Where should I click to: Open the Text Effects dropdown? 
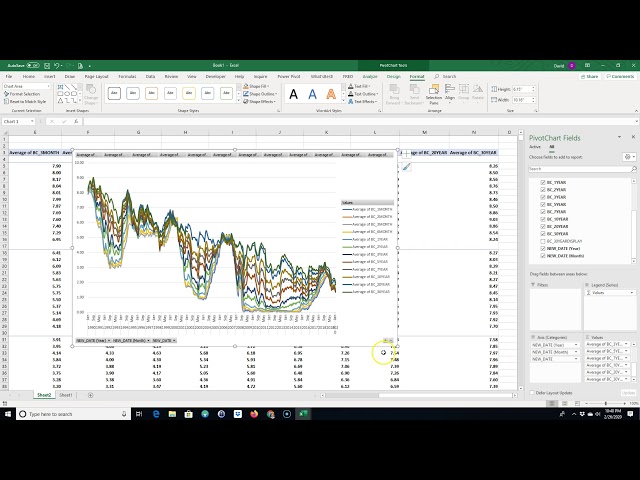(x=362, y=102)
